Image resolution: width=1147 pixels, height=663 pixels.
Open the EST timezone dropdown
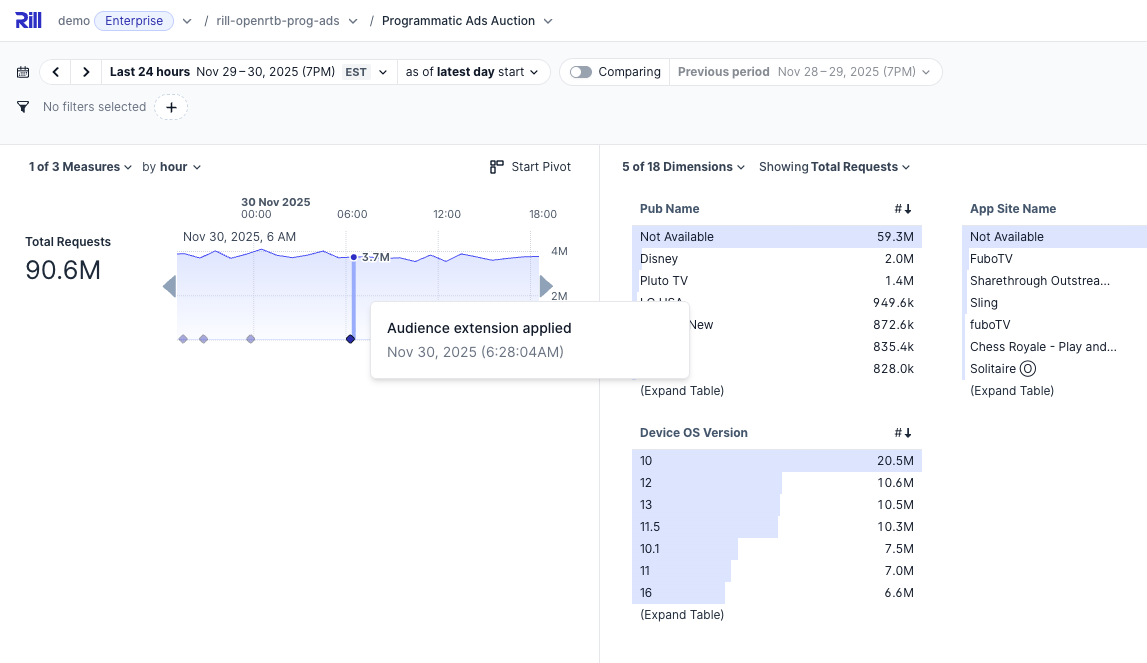365,72
